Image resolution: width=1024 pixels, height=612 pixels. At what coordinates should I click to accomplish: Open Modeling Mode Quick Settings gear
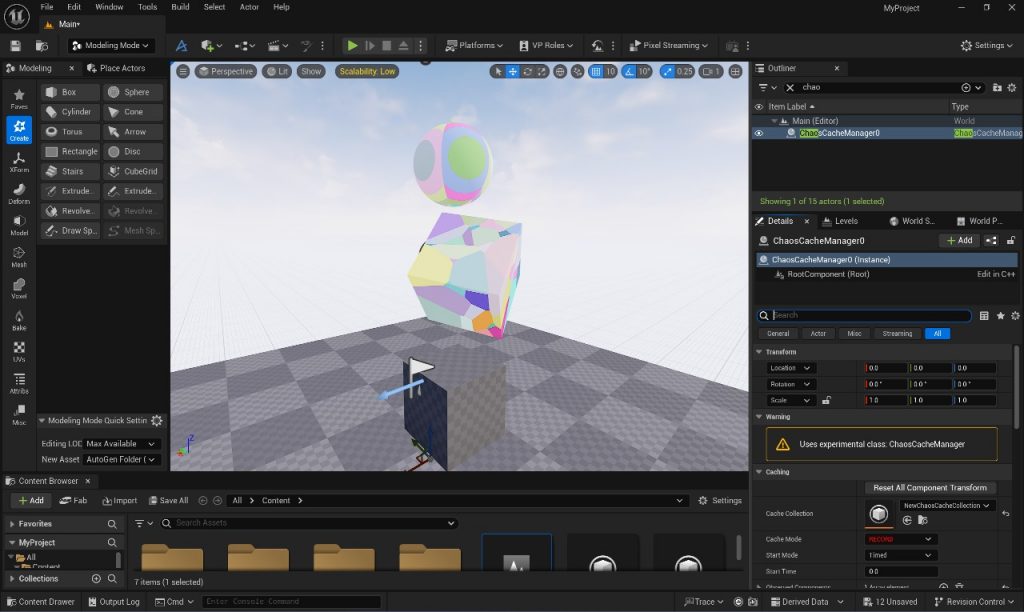click(x=157, y=421)
